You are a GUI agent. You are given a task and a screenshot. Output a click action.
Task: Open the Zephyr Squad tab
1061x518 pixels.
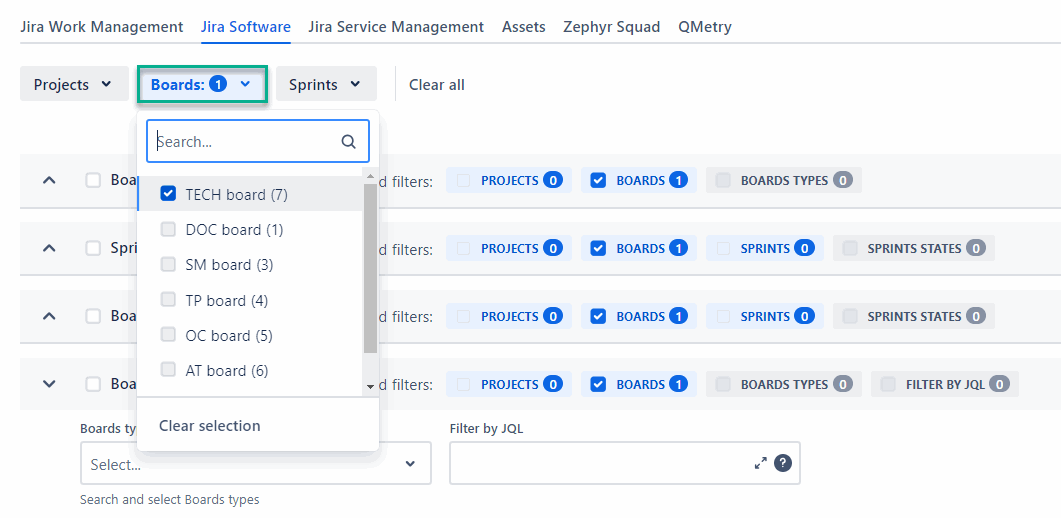click(x=611, y=27)
